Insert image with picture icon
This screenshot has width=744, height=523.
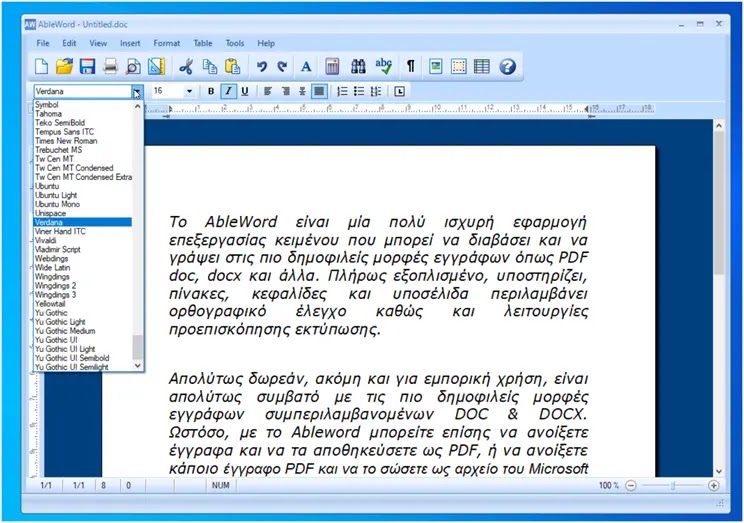click(x=436, y=66)
